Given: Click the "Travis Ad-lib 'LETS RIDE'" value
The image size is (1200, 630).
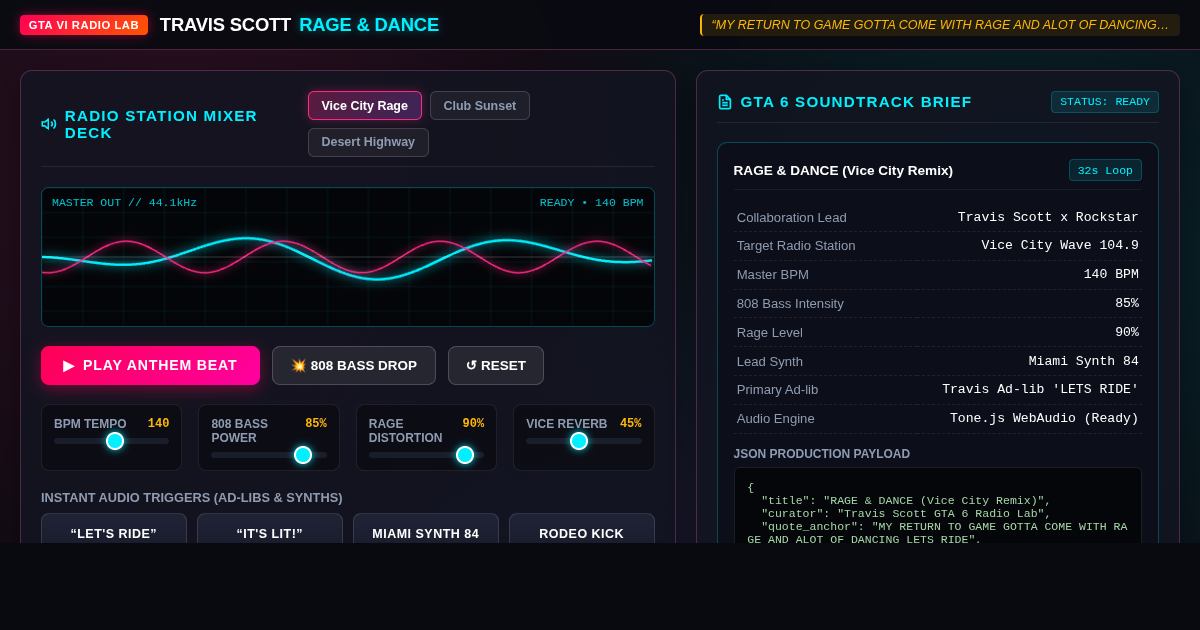Looking at the screenshot, I should (1040, 390).
